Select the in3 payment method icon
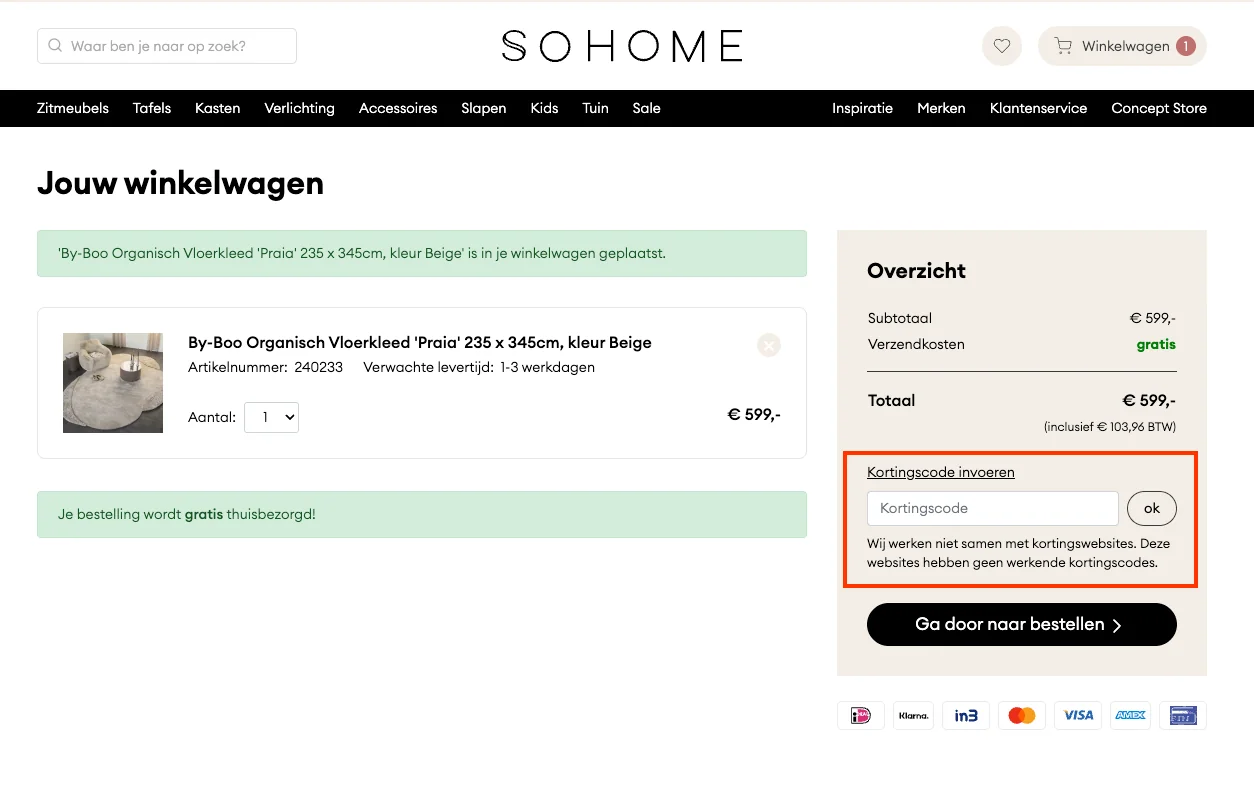Viewport: 1254px width, 805px height. pos(965,715)
